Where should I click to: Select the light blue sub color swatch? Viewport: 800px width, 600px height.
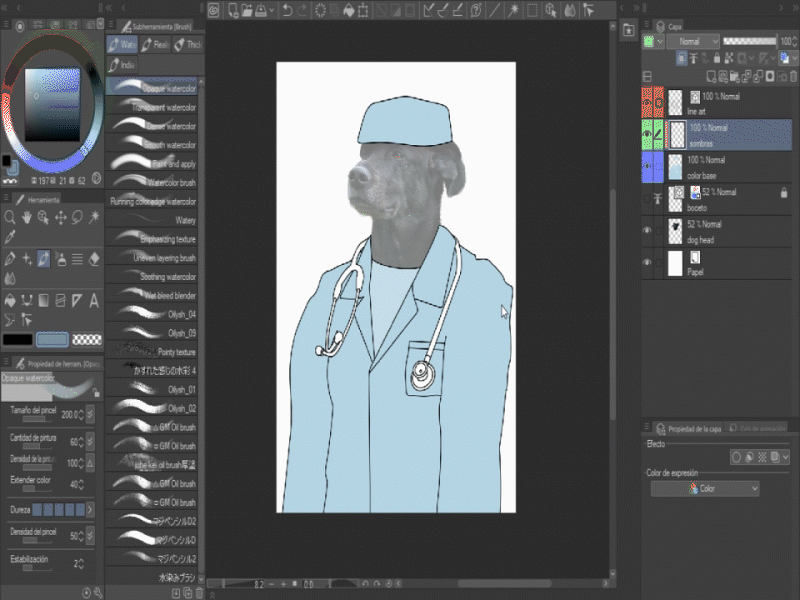53,340
